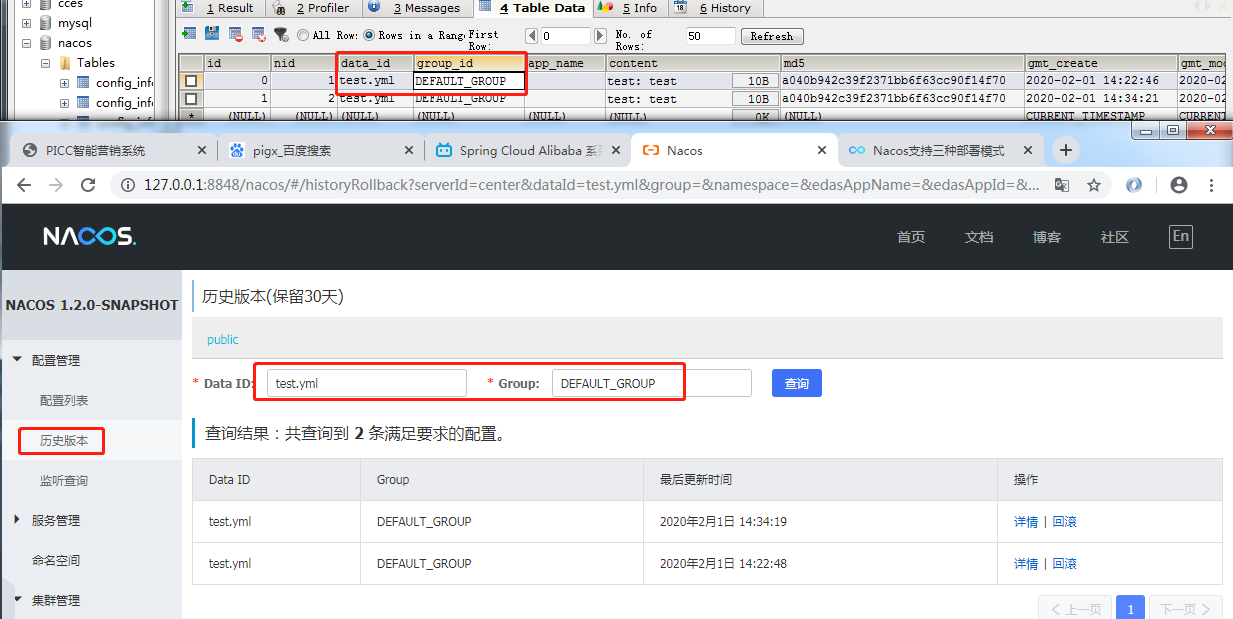The image size is (1233, 619).
Task: Collapse the 集群管理 sidebar section
Action: pos(18,600)
